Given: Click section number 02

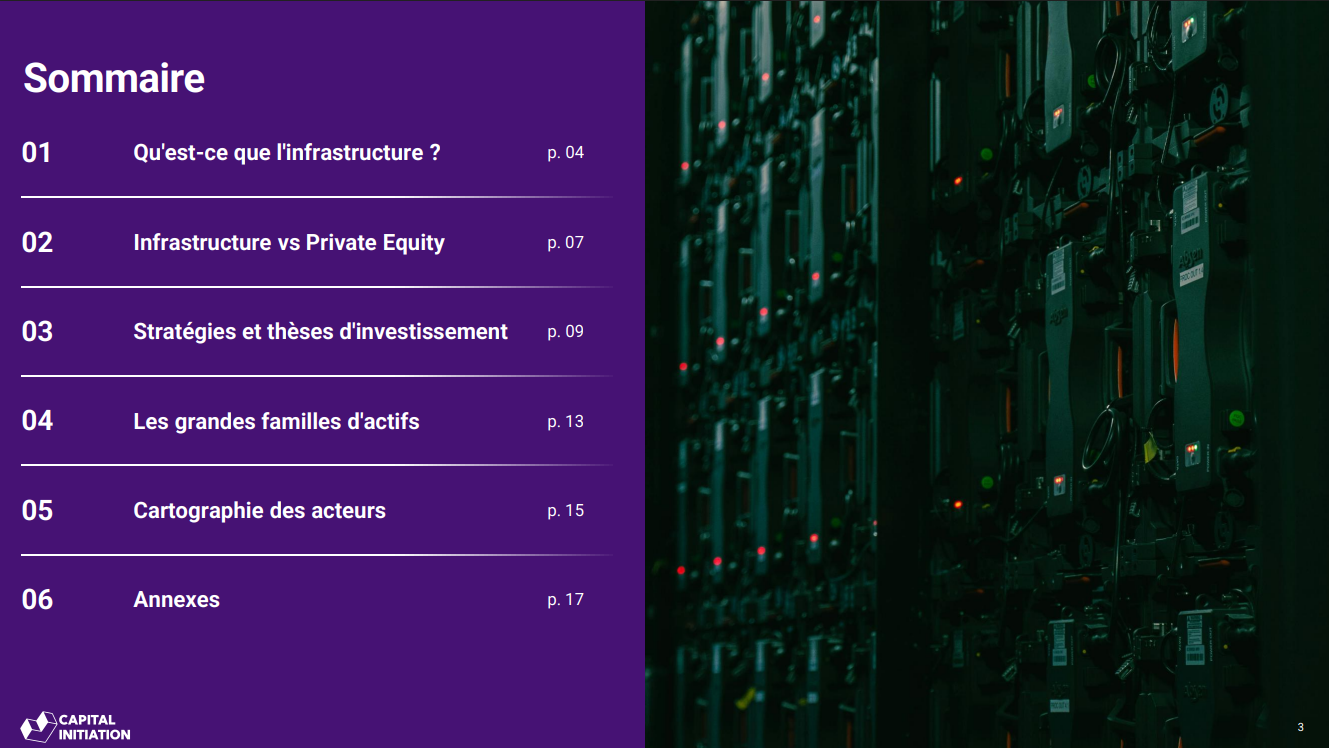Looking at the screenshot, I should [37, 243].
